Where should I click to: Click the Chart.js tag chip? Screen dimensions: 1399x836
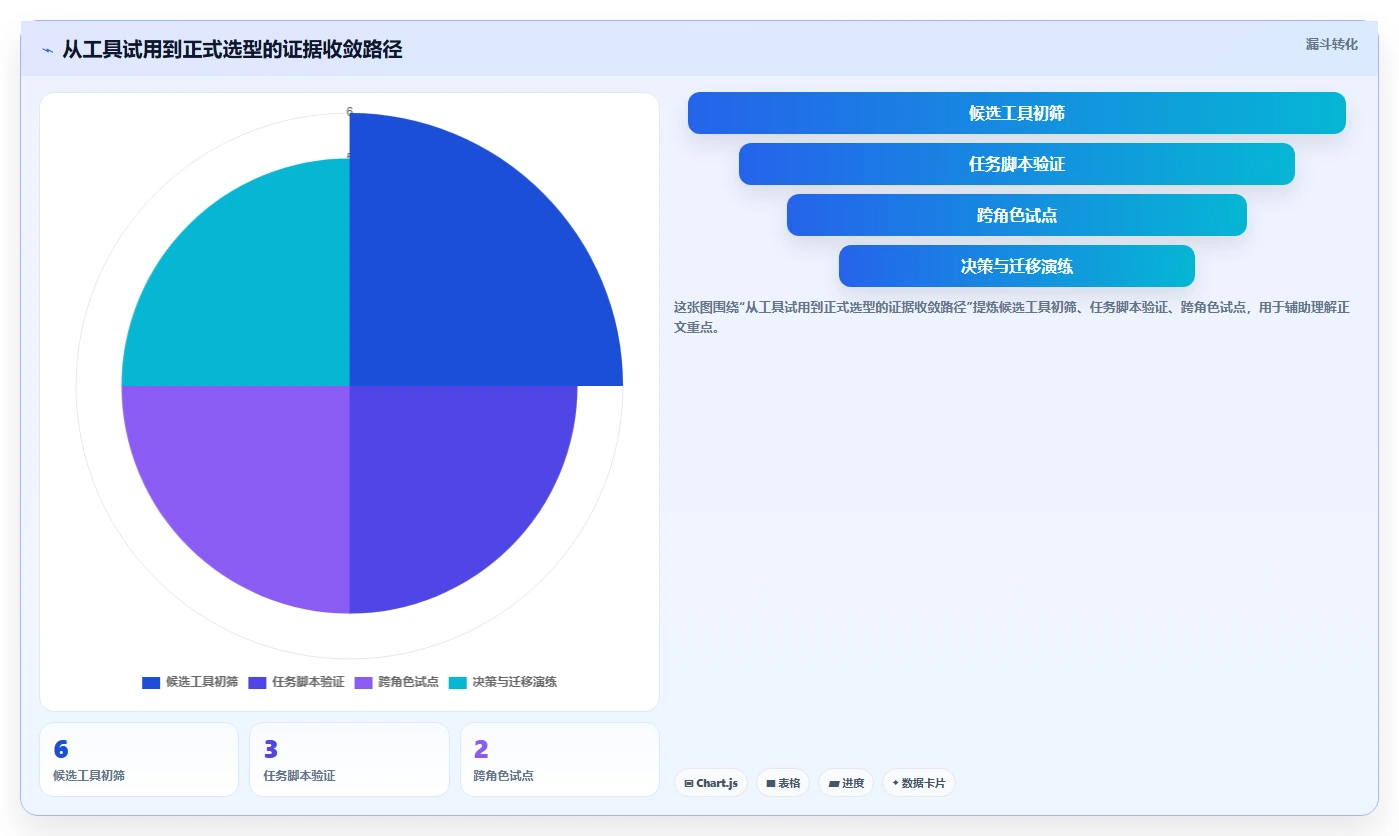(x=711, y=783)
